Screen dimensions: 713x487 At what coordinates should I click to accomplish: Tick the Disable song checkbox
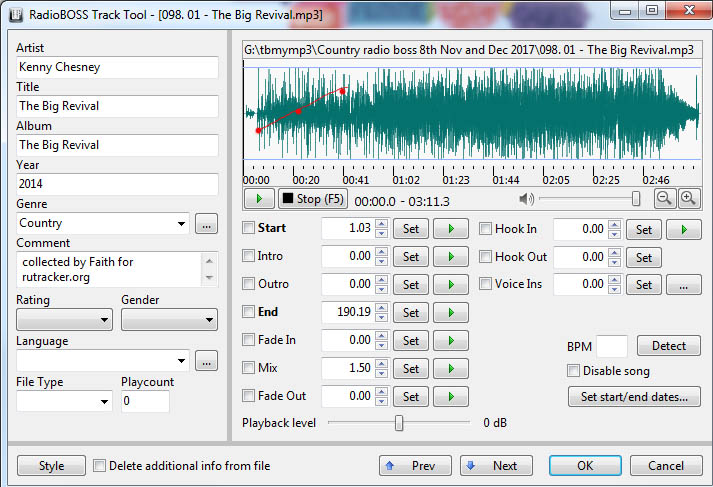point(573,371)
